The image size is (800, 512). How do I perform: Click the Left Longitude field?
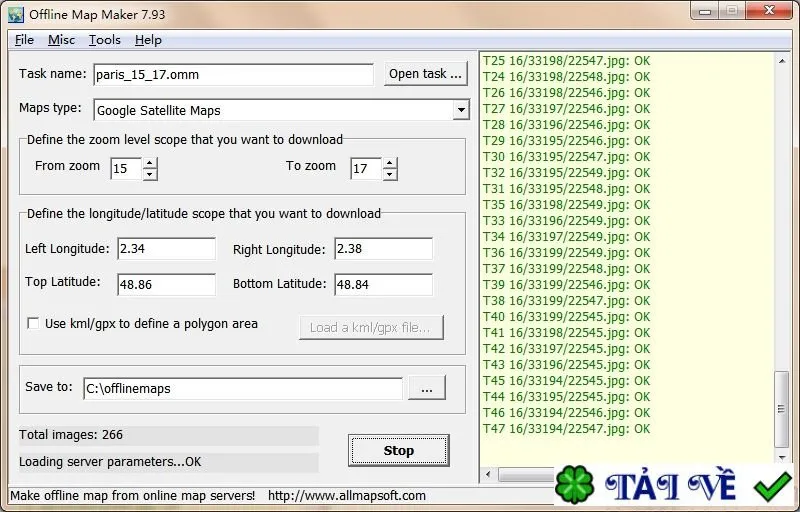166,249
